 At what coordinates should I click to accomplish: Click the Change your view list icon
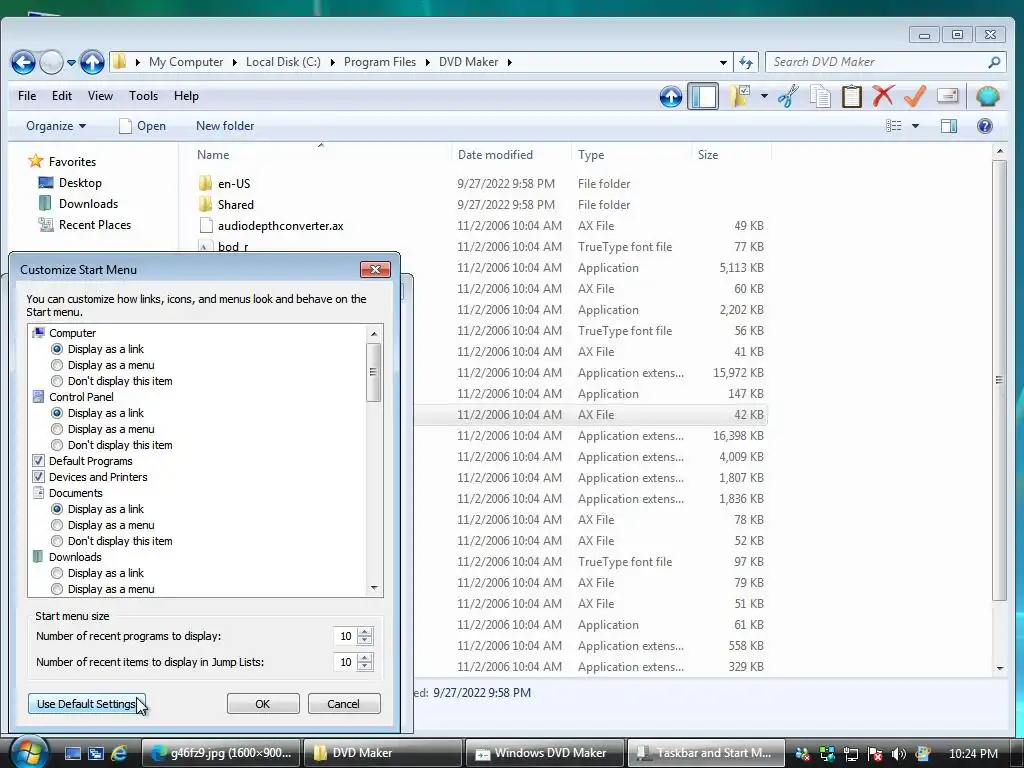tap(893, 126)
